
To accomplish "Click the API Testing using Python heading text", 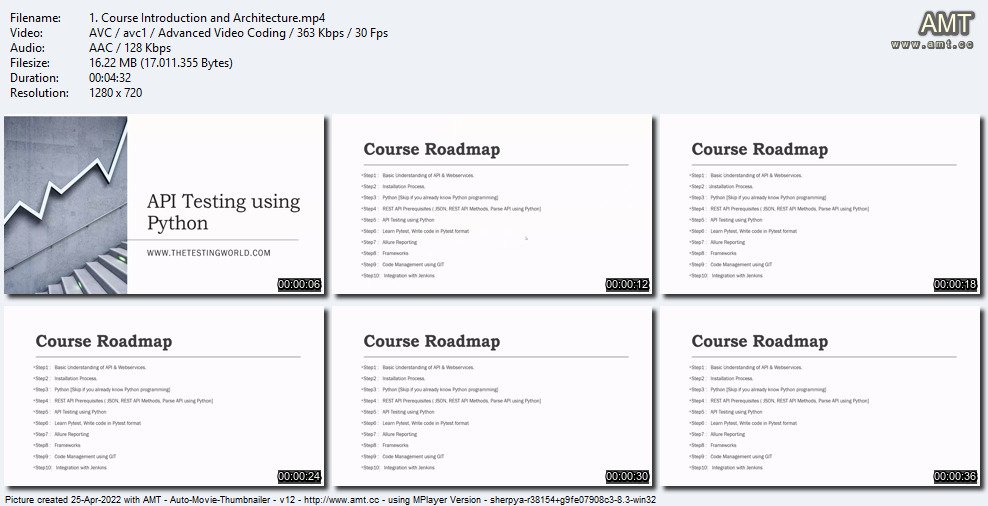I will [222, 212].
